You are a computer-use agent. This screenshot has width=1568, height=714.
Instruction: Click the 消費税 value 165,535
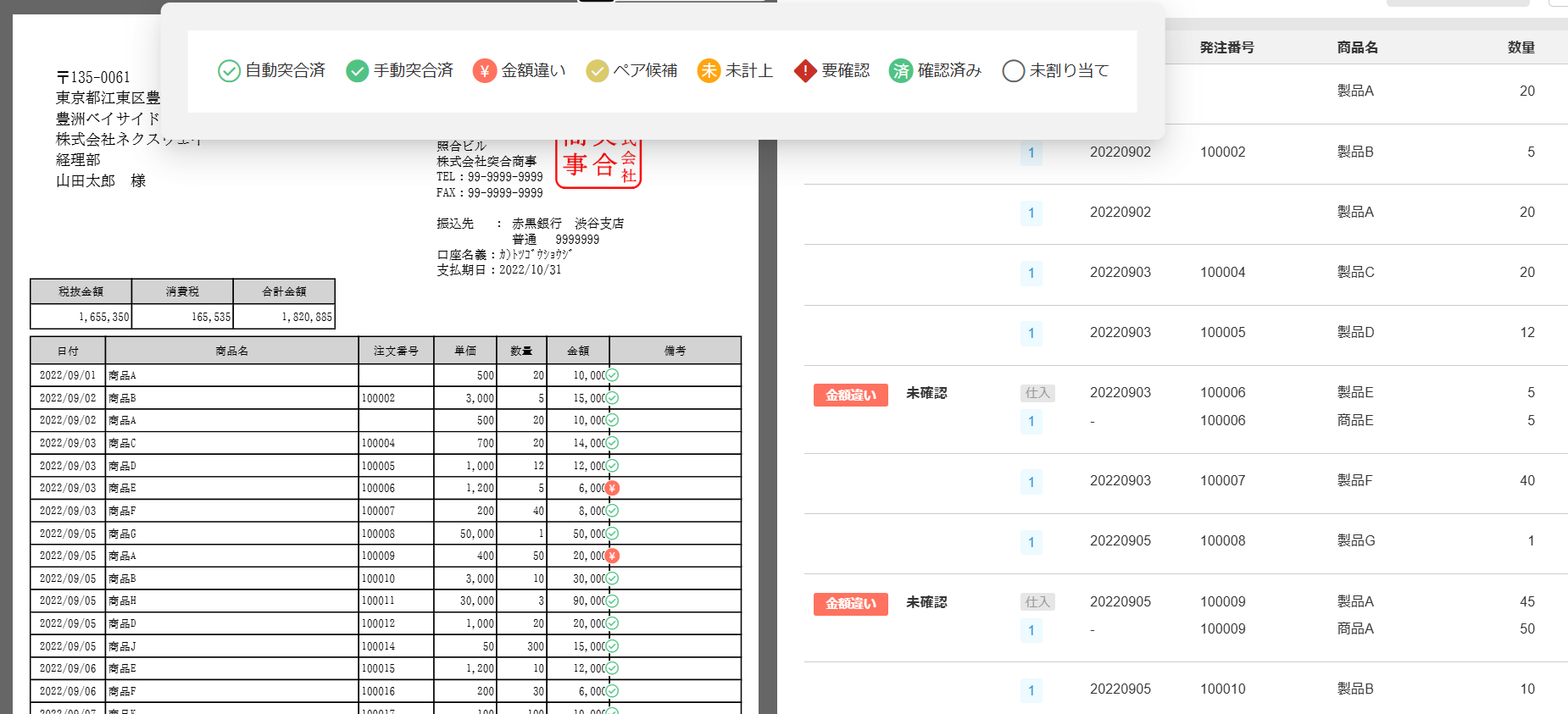point(211,317)
